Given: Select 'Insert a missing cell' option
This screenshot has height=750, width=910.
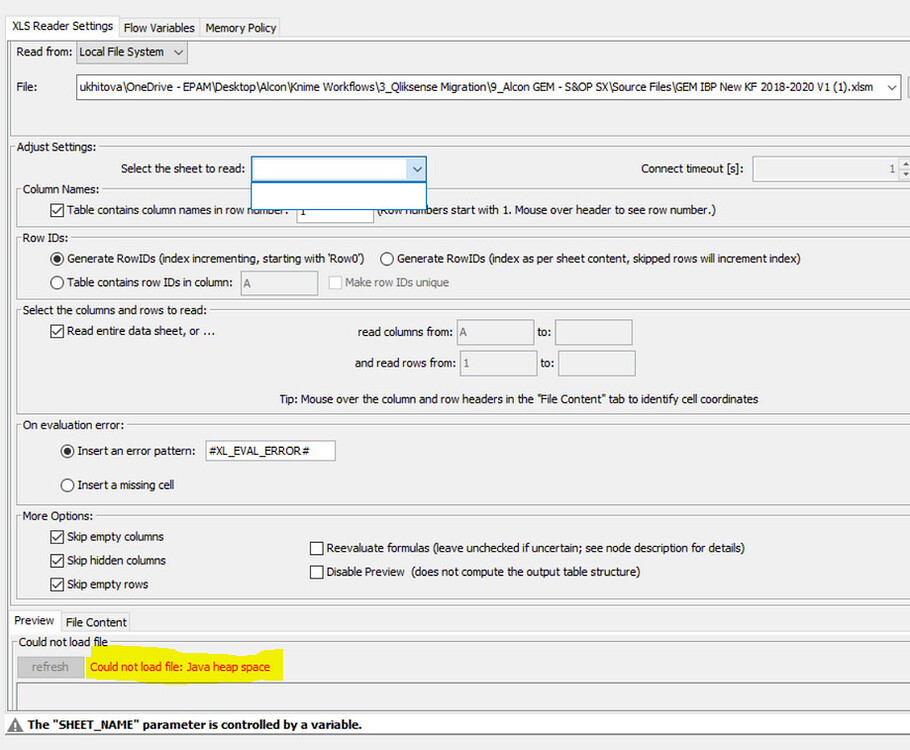Looking at the screenshot, I should pos(67,485).
